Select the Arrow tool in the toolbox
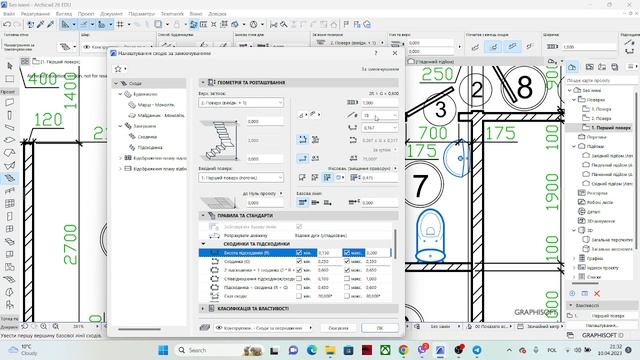The height and width of the screenshot is (360, 640). [x=10, y=66]
